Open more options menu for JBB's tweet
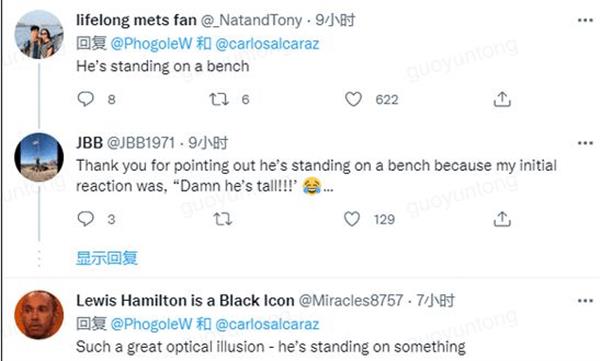Viewport: 600px width, 361px height. [585, 143]
